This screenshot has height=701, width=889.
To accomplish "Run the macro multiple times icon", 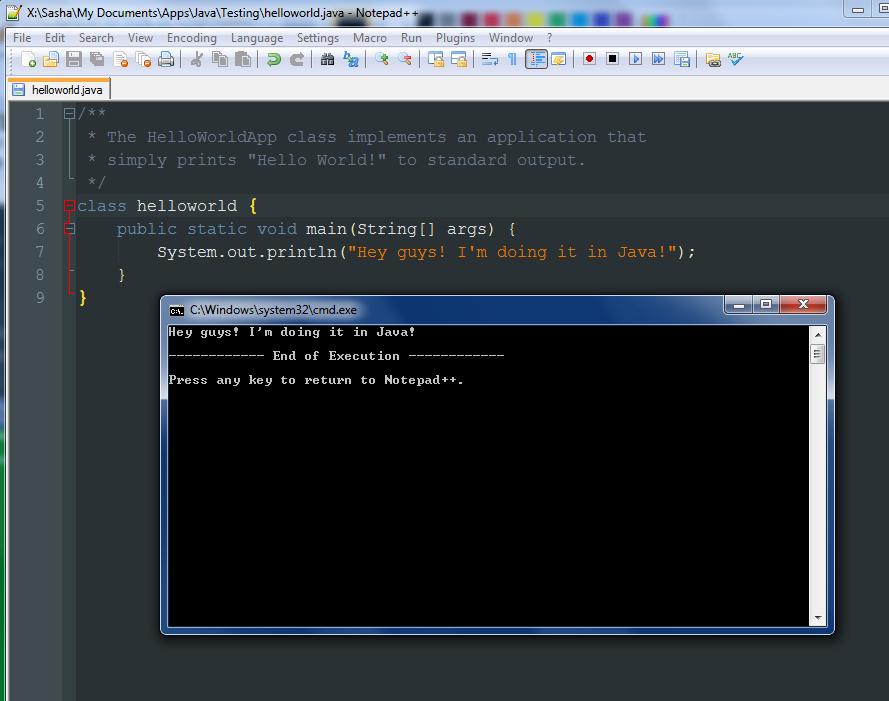I will point(658,59).
